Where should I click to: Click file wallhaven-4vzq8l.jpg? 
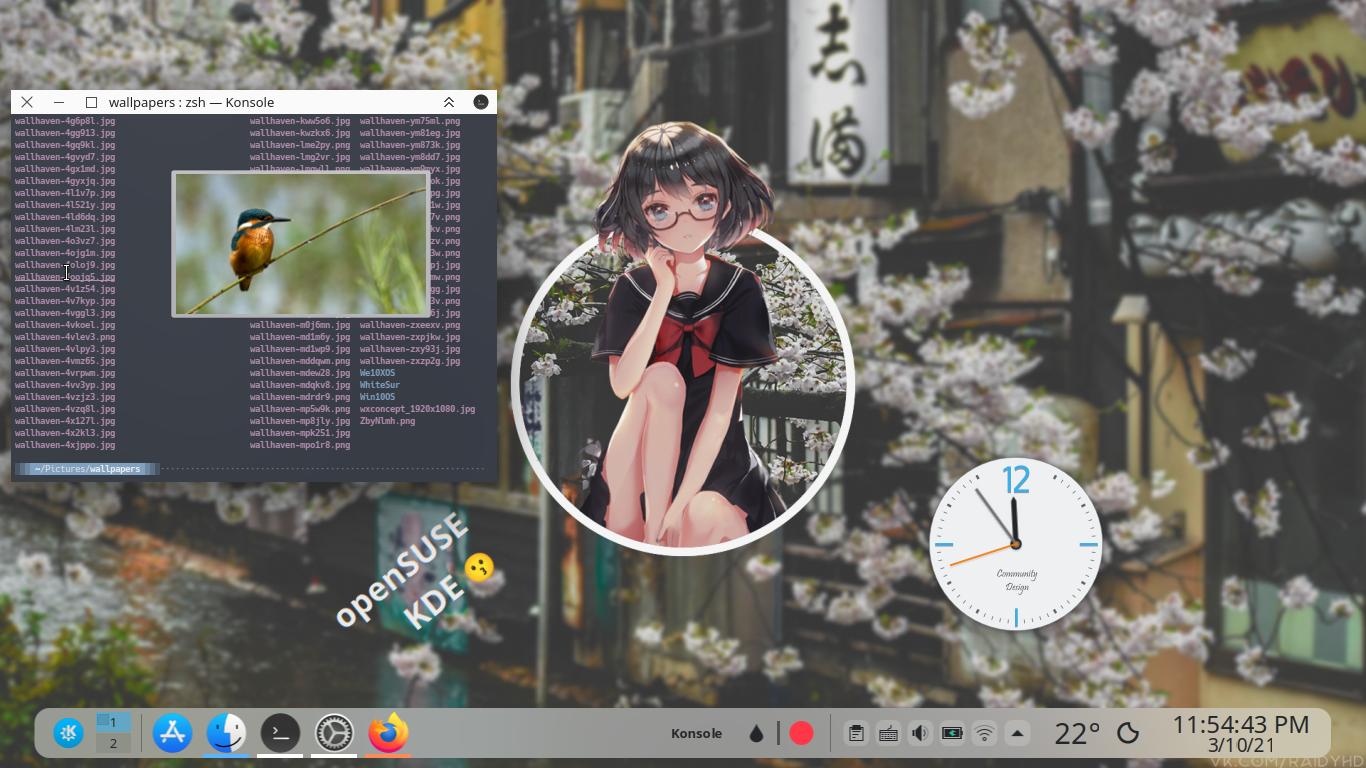65,409
